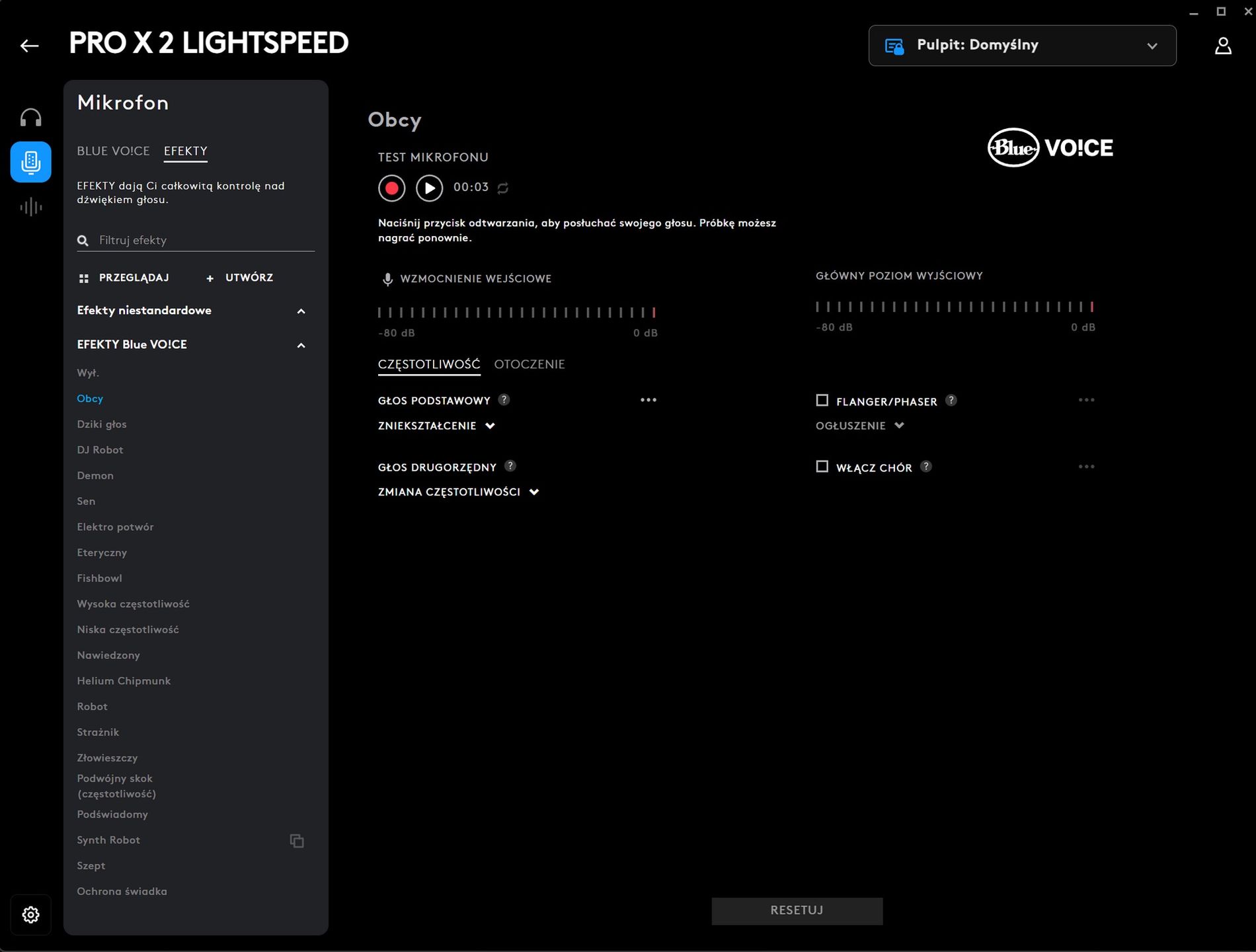This screenshot has height=952, width=1256.
Task: Enable the FLANGER/PHASER checkbox
Action: pyautogui.click(x=822, y=401)
